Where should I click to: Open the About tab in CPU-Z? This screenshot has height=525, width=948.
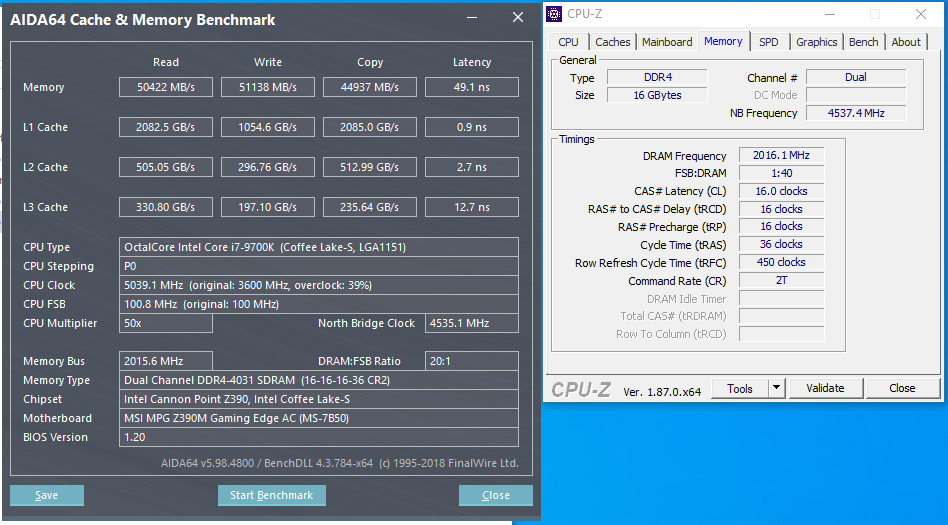(x=906, y=42)
